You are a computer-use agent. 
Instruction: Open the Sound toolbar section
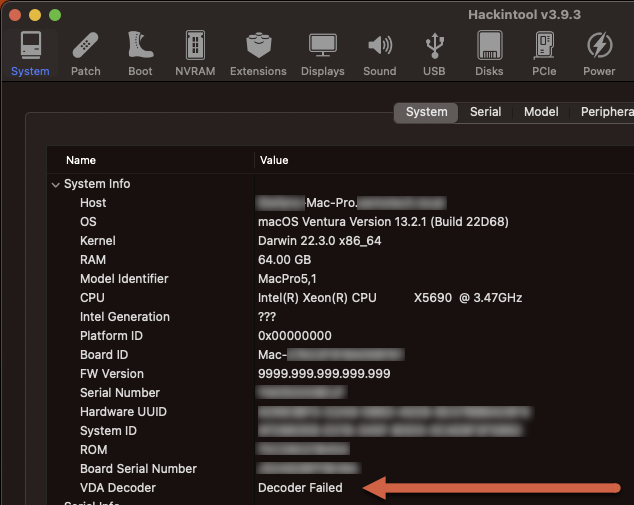pyautogui.click(x=380, y=54)
